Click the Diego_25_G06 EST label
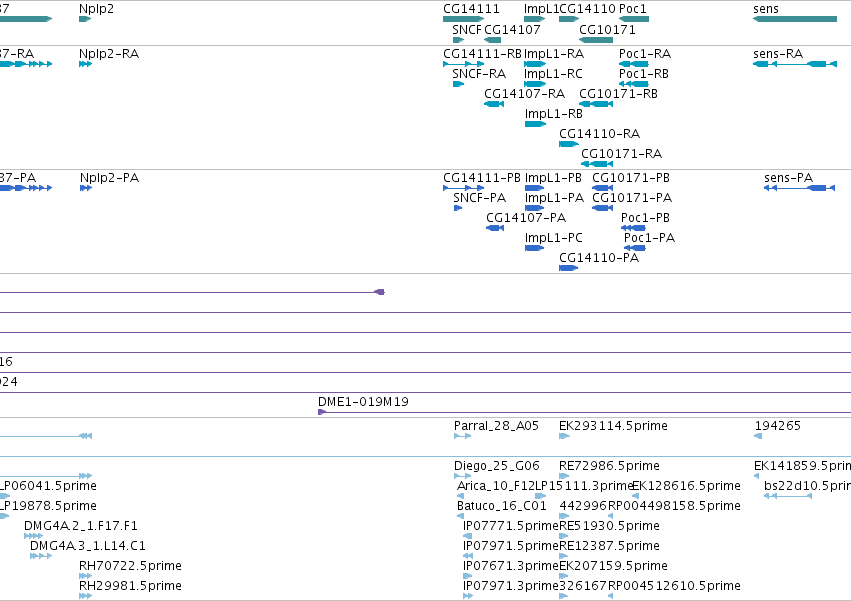This screenshot has width=851, height=601. [x=497, y=466]
